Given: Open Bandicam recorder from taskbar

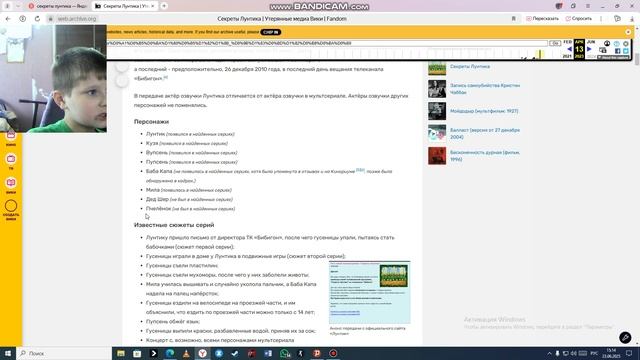Looking at the screenshot, I should [333, 353].
